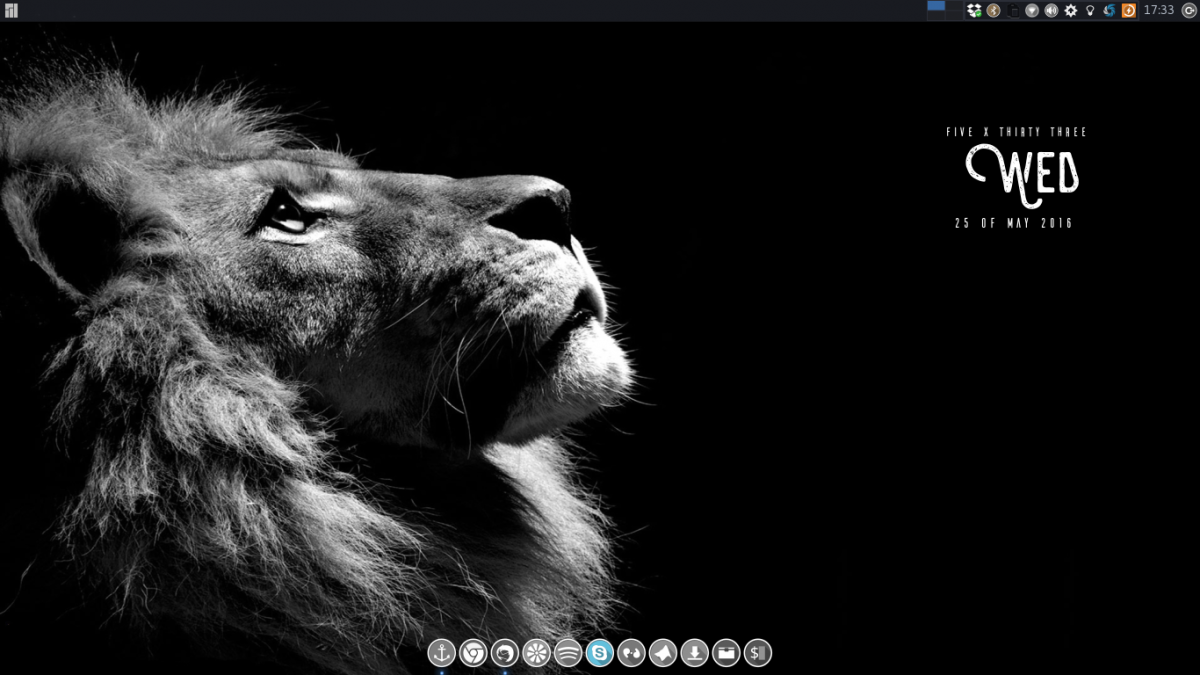This screenshot has height=675, width=1200.
Task: Open the network/wifi tray icon
Action: 1032,10
